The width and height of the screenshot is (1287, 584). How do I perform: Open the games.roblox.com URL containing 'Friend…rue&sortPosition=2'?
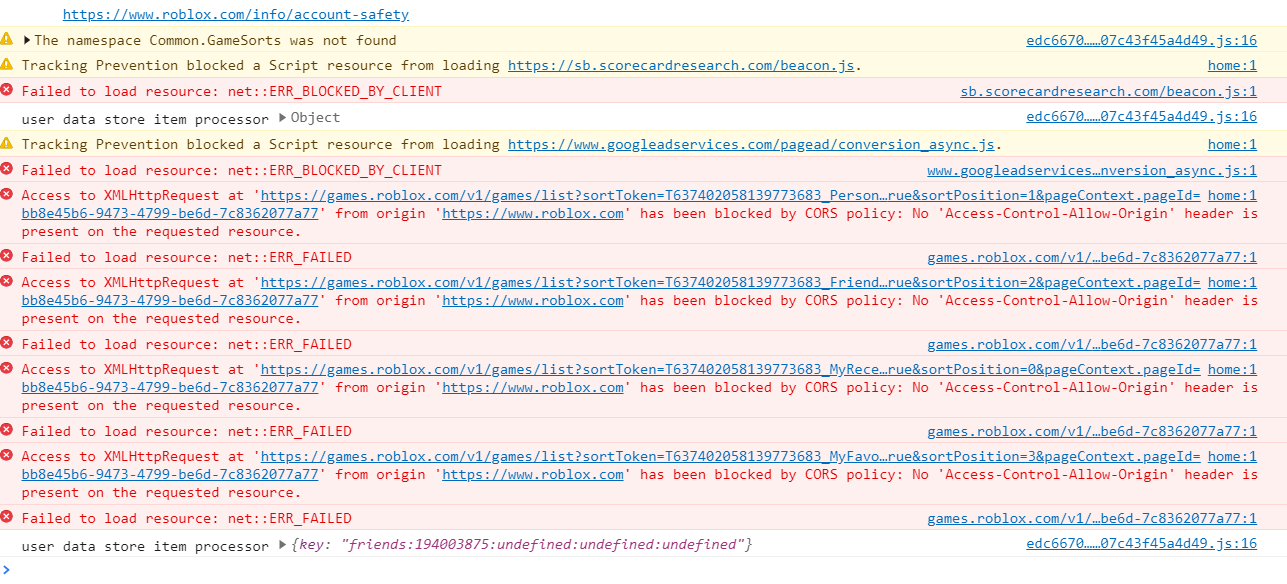click(x=730, y=283)
